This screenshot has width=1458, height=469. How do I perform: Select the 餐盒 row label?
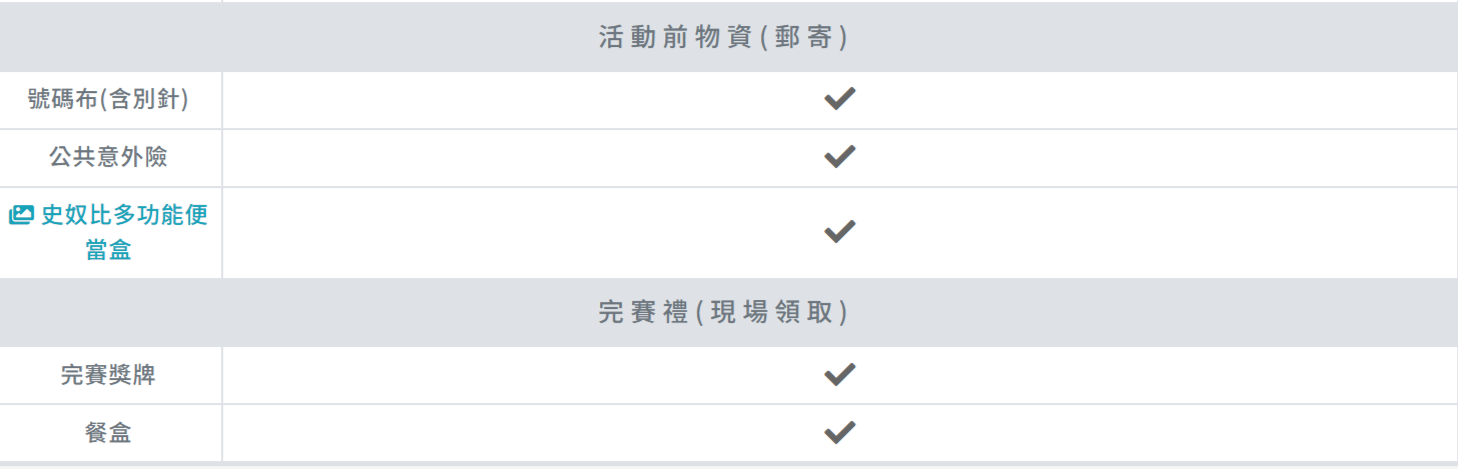108,433
